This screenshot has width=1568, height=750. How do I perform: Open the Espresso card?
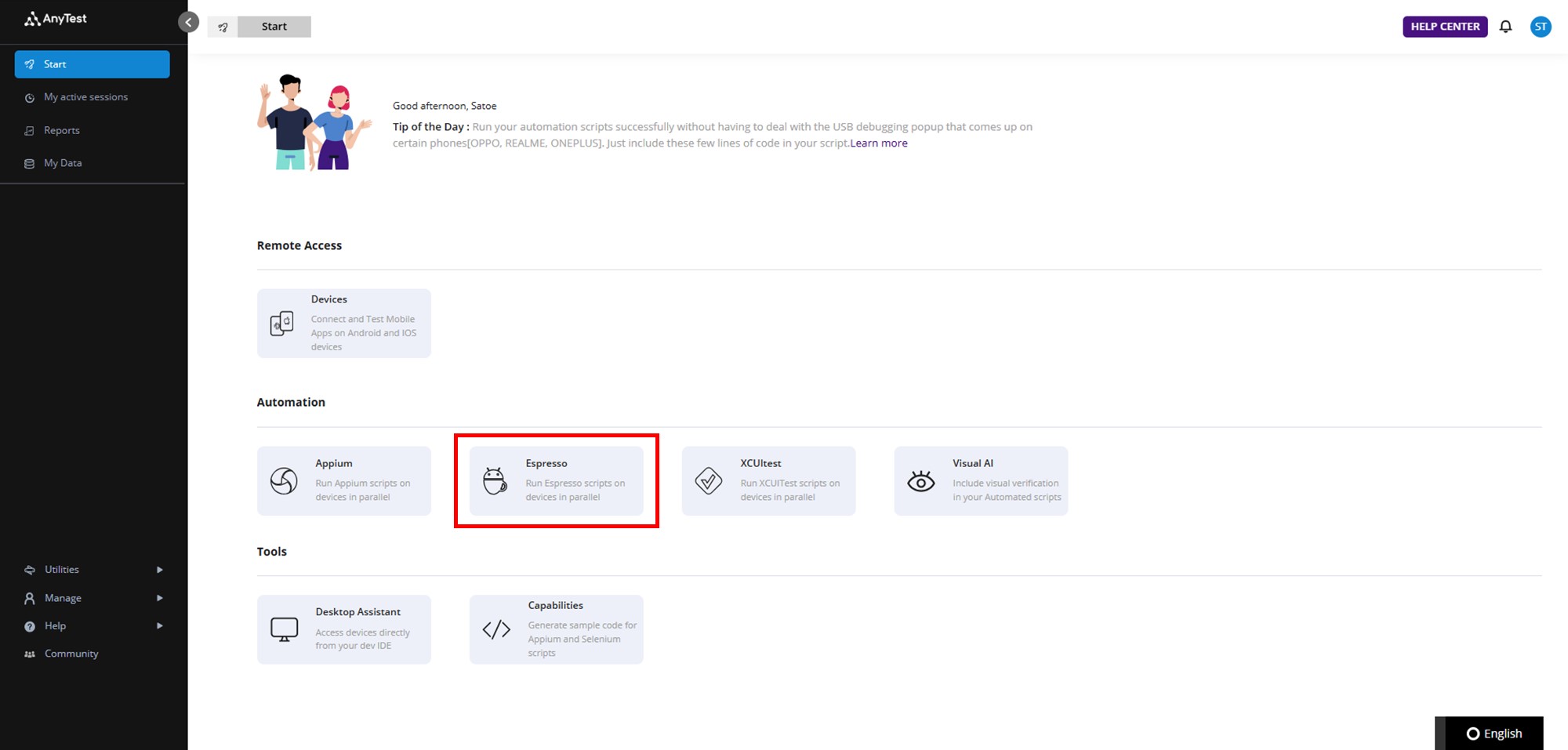click(557, 481)
